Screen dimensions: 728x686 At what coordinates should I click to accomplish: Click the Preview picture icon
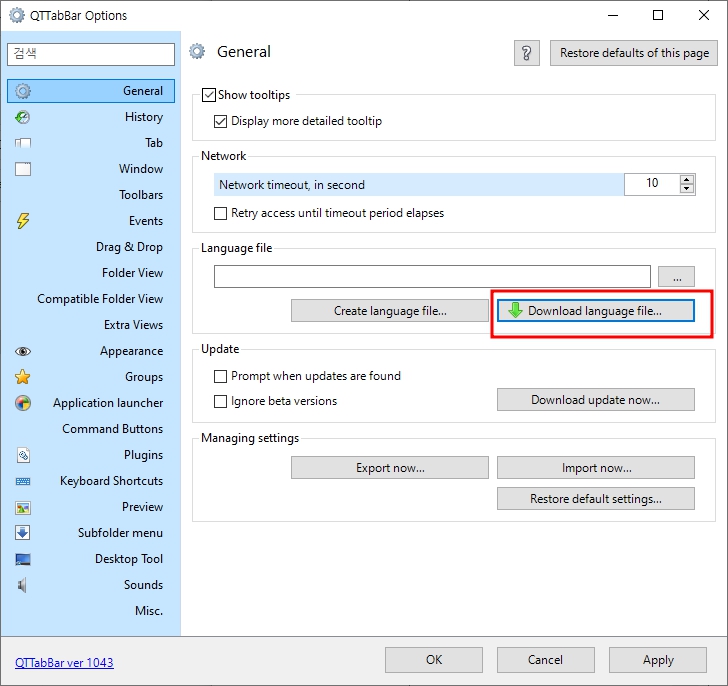click(x=23, y=508)
